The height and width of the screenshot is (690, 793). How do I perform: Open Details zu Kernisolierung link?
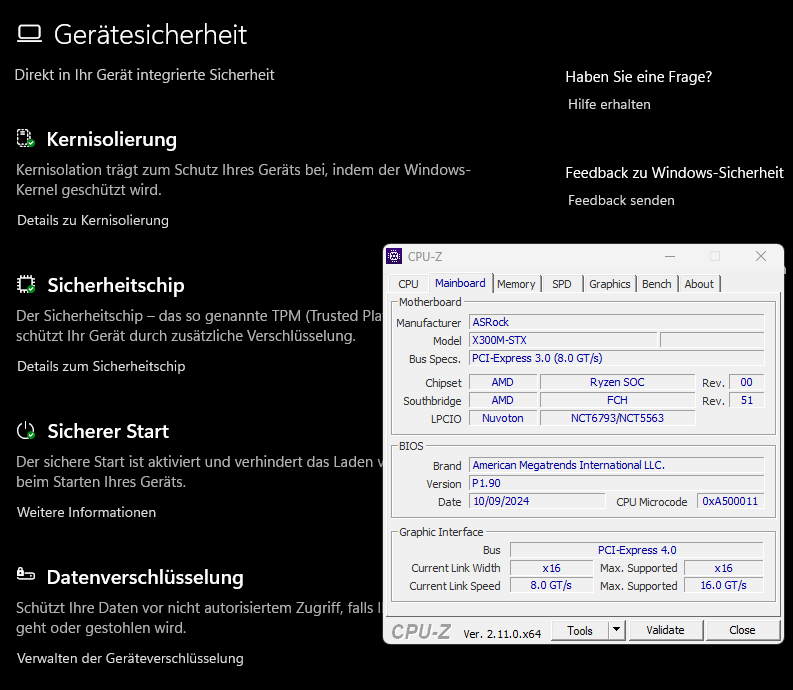93,221
